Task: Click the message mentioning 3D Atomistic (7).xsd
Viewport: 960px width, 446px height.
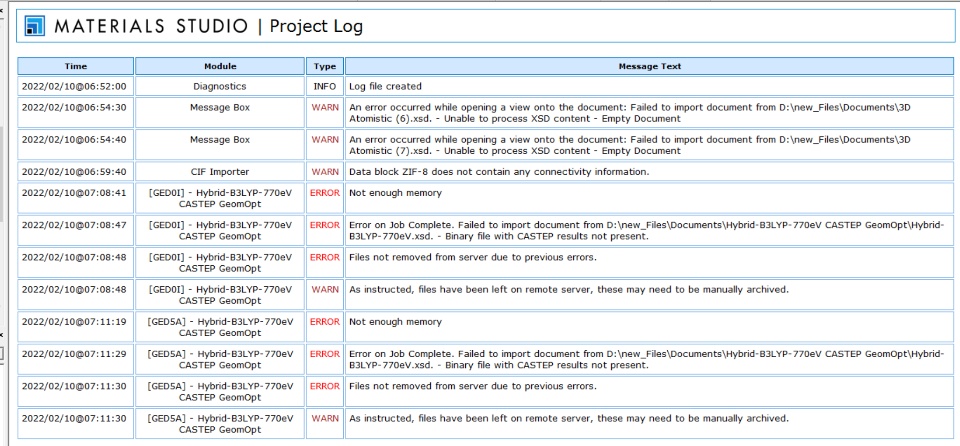Action: [649, 145]
